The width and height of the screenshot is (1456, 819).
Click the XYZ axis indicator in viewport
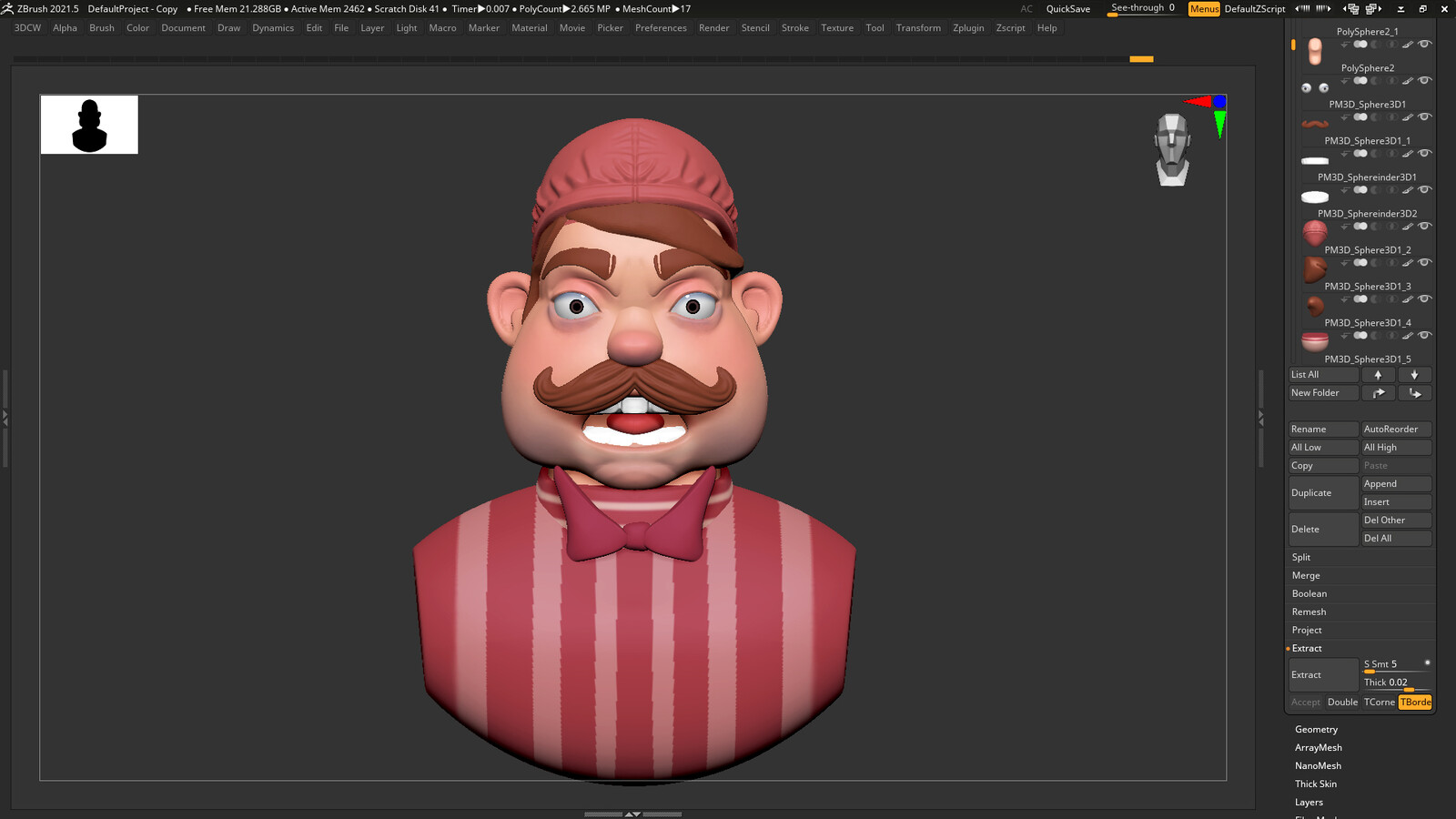click(1208, 115)
